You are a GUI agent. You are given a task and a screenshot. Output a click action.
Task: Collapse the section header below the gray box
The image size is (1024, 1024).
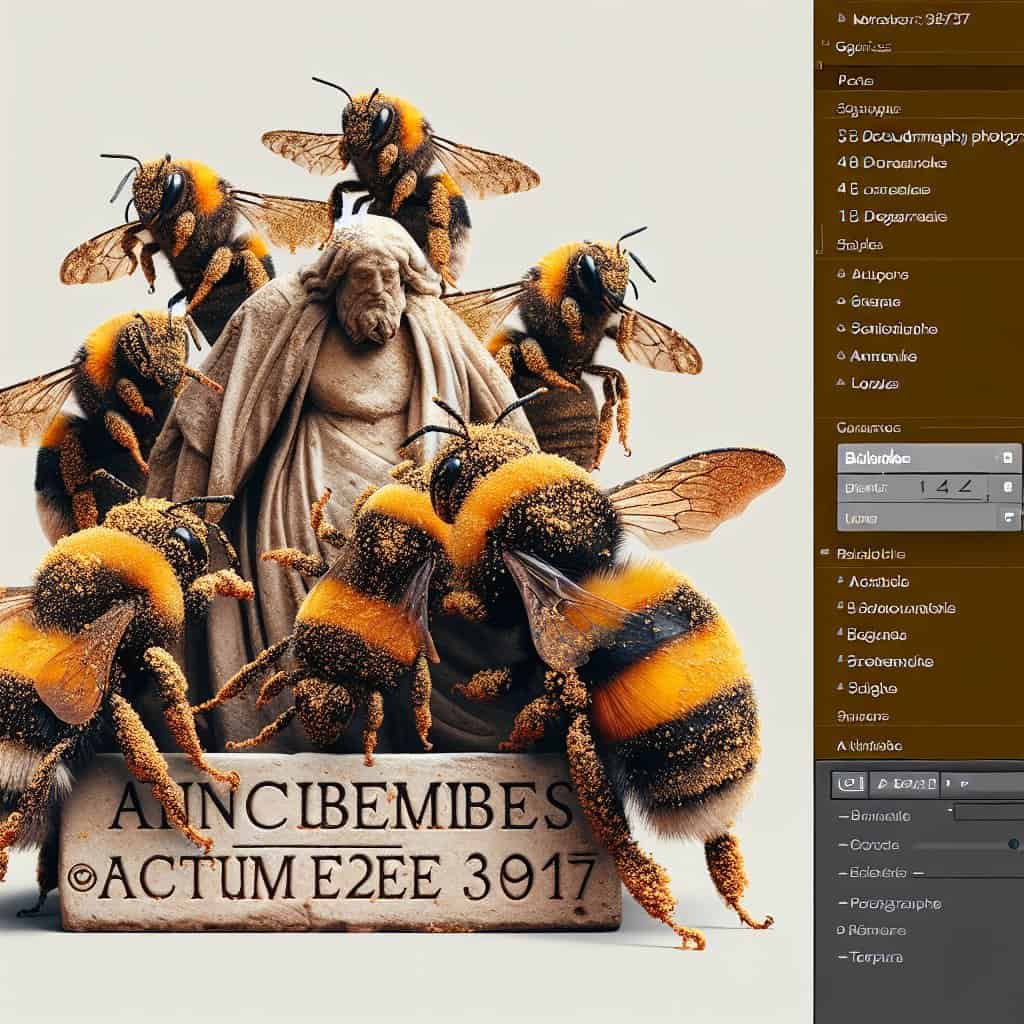click(x=825, y=554)
